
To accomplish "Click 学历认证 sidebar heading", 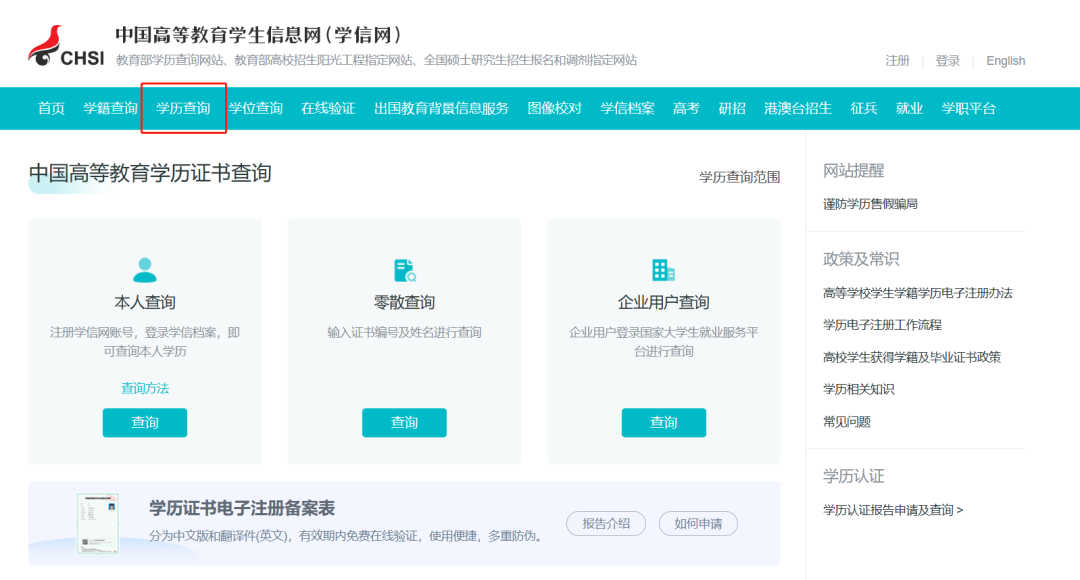I will [x=853, y=476].
